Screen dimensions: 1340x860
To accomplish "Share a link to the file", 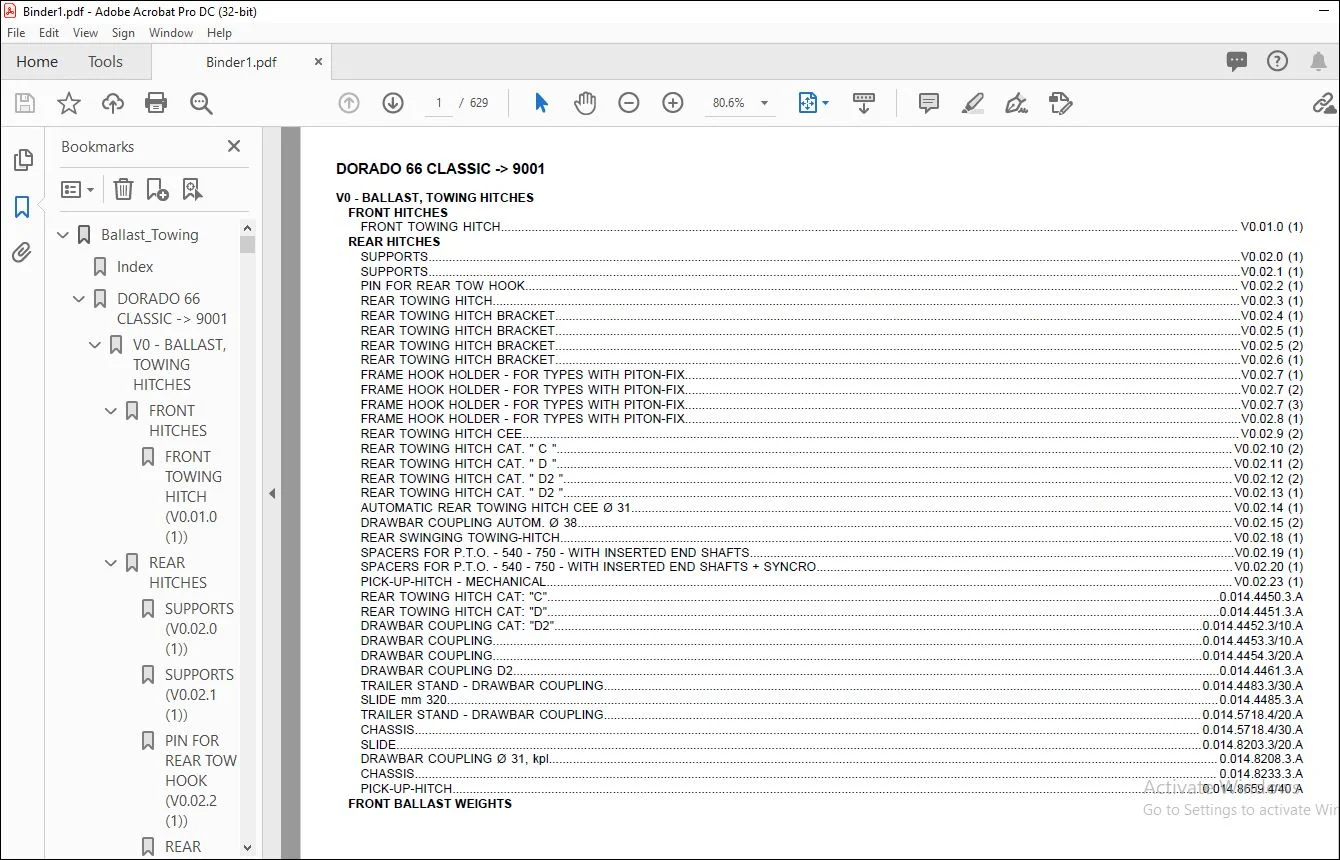I will (1325, 103).
